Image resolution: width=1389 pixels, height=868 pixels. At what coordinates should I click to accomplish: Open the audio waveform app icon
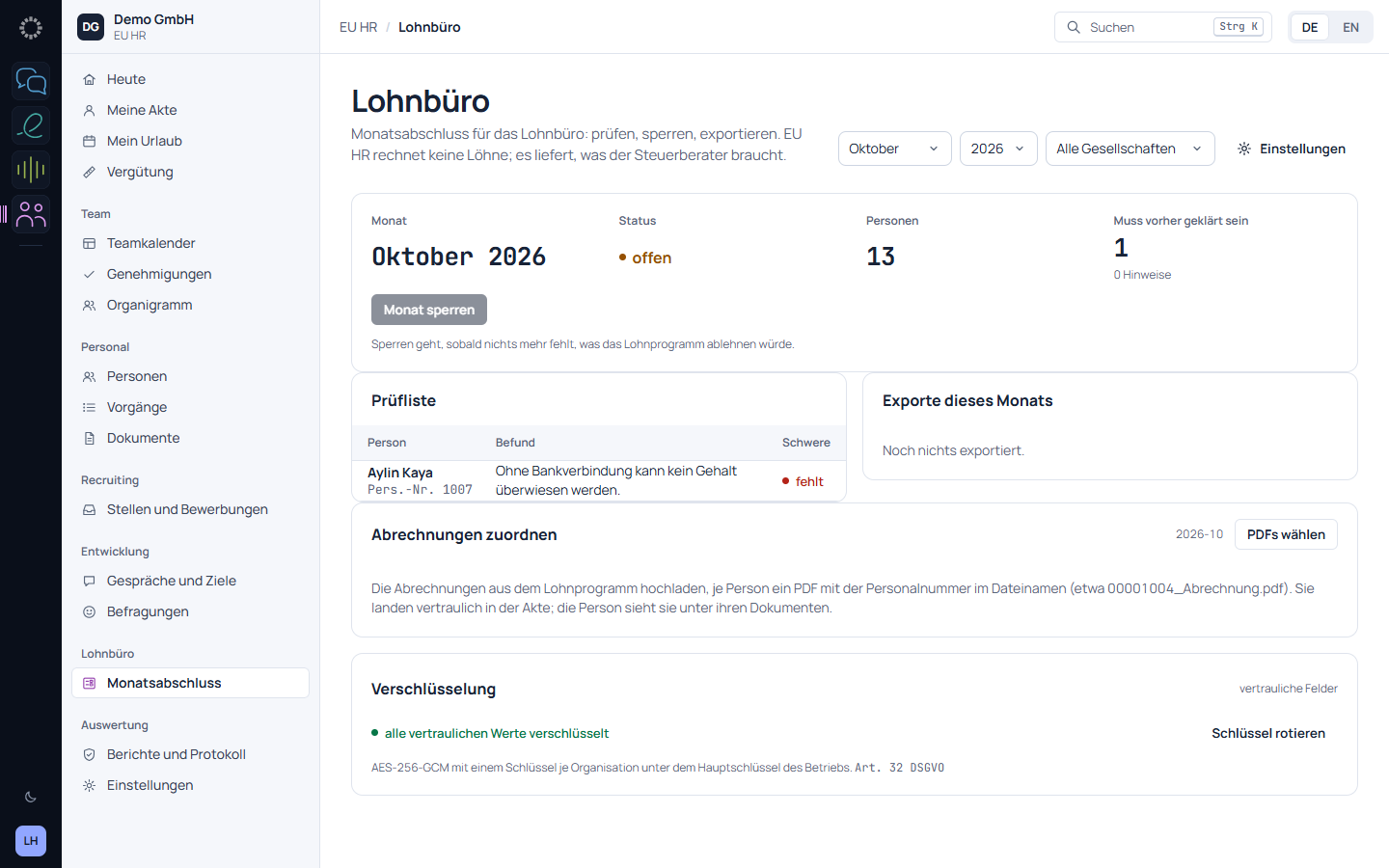31,170
